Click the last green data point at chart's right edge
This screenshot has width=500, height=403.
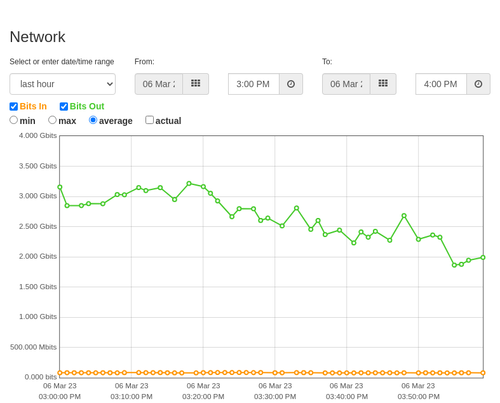(483, 257)
